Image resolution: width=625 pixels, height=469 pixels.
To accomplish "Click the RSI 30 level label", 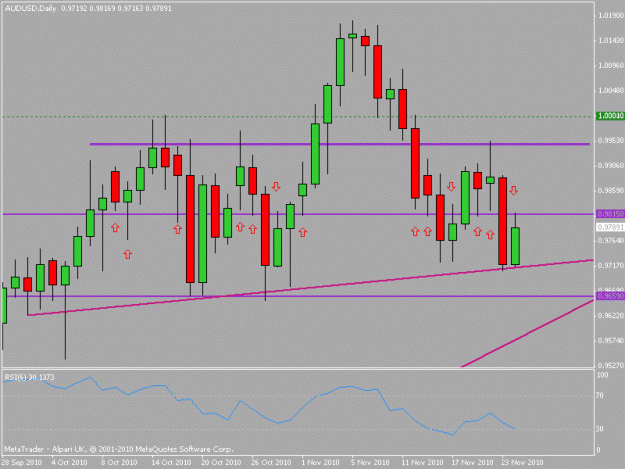I will (600, 429).
